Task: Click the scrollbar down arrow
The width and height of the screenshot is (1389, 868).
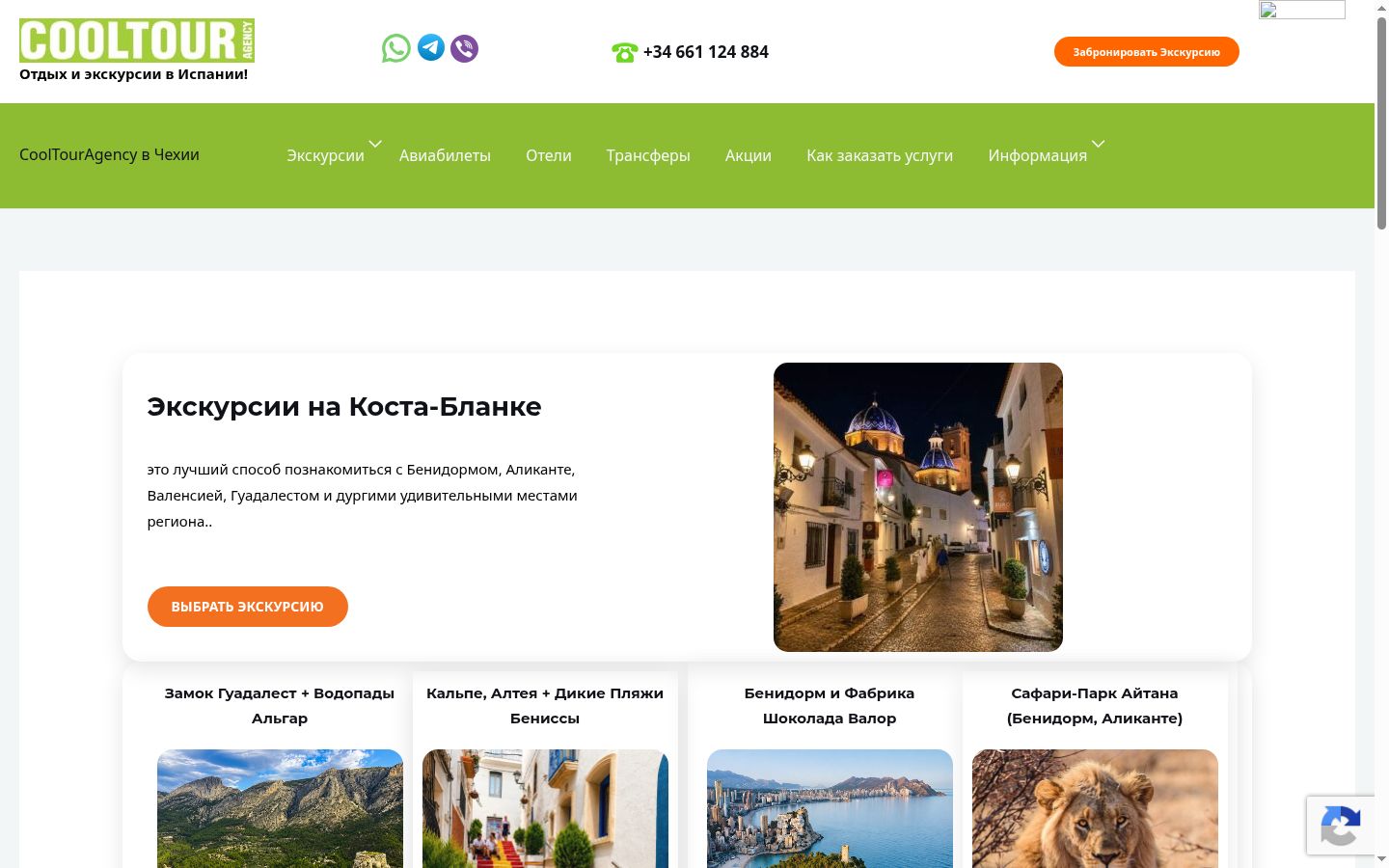Action: pos(1381,858)
